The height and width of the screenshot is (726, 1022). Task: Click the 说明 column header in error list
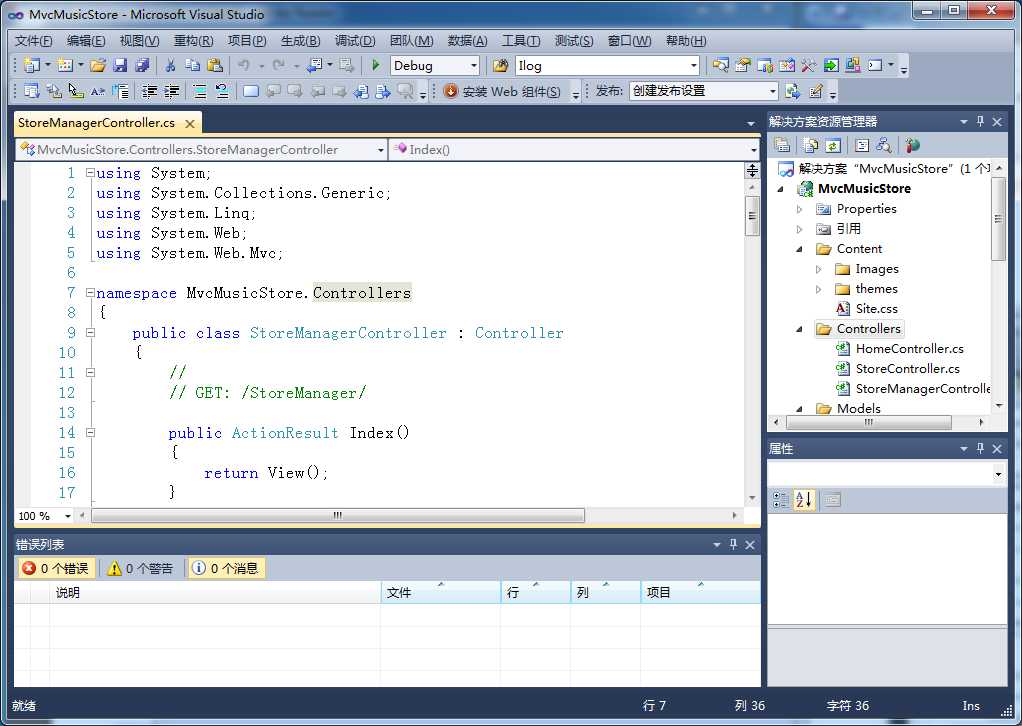(x=215, y=592)
